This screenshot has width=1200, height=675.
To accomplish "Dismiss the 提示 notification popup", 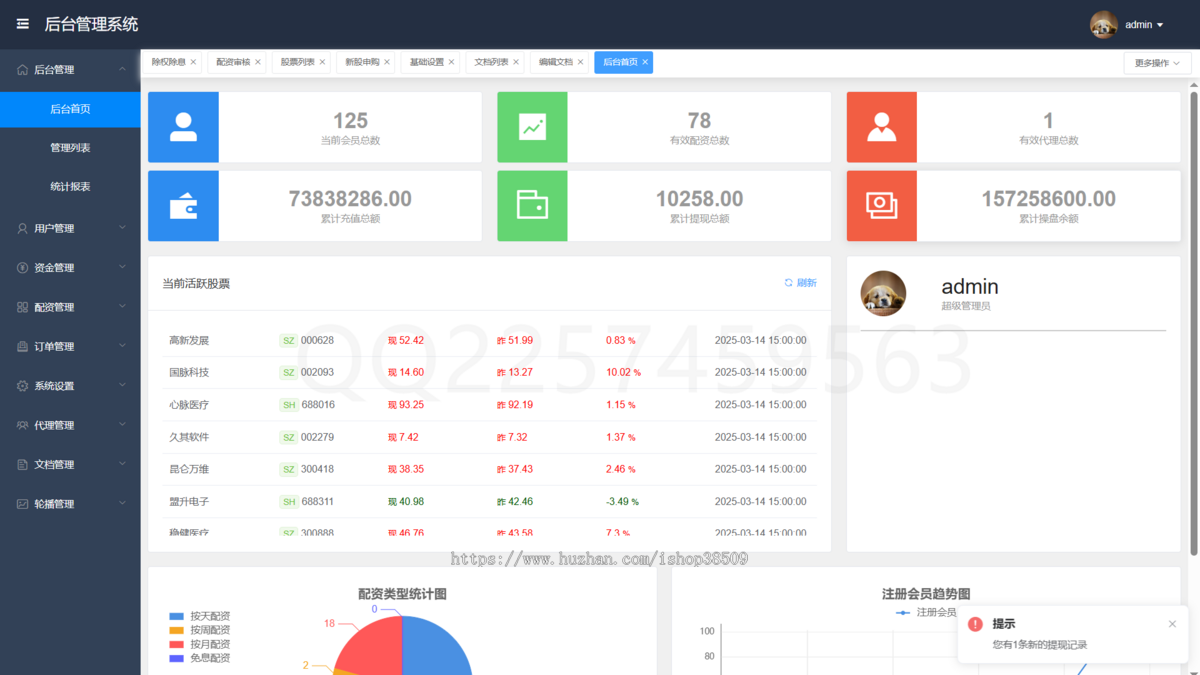I will [1172, 624].
